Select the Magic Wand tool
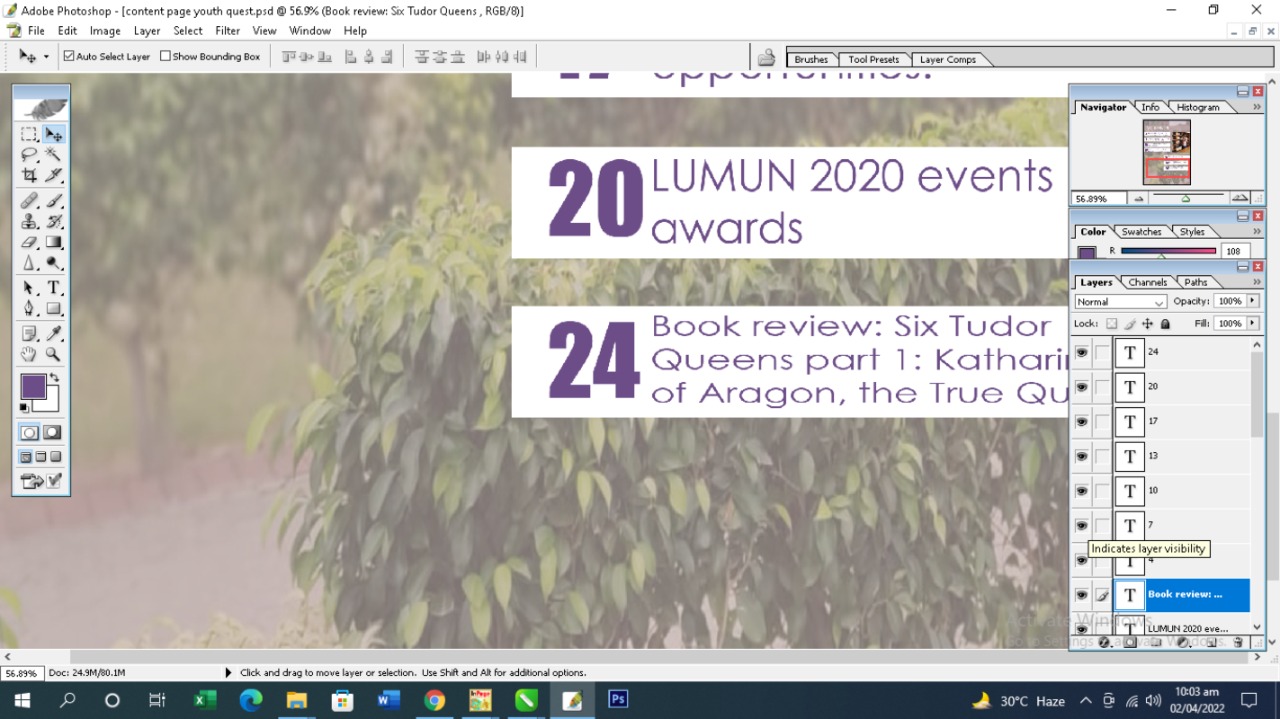1280x719 pixels. tap(54, 155)
